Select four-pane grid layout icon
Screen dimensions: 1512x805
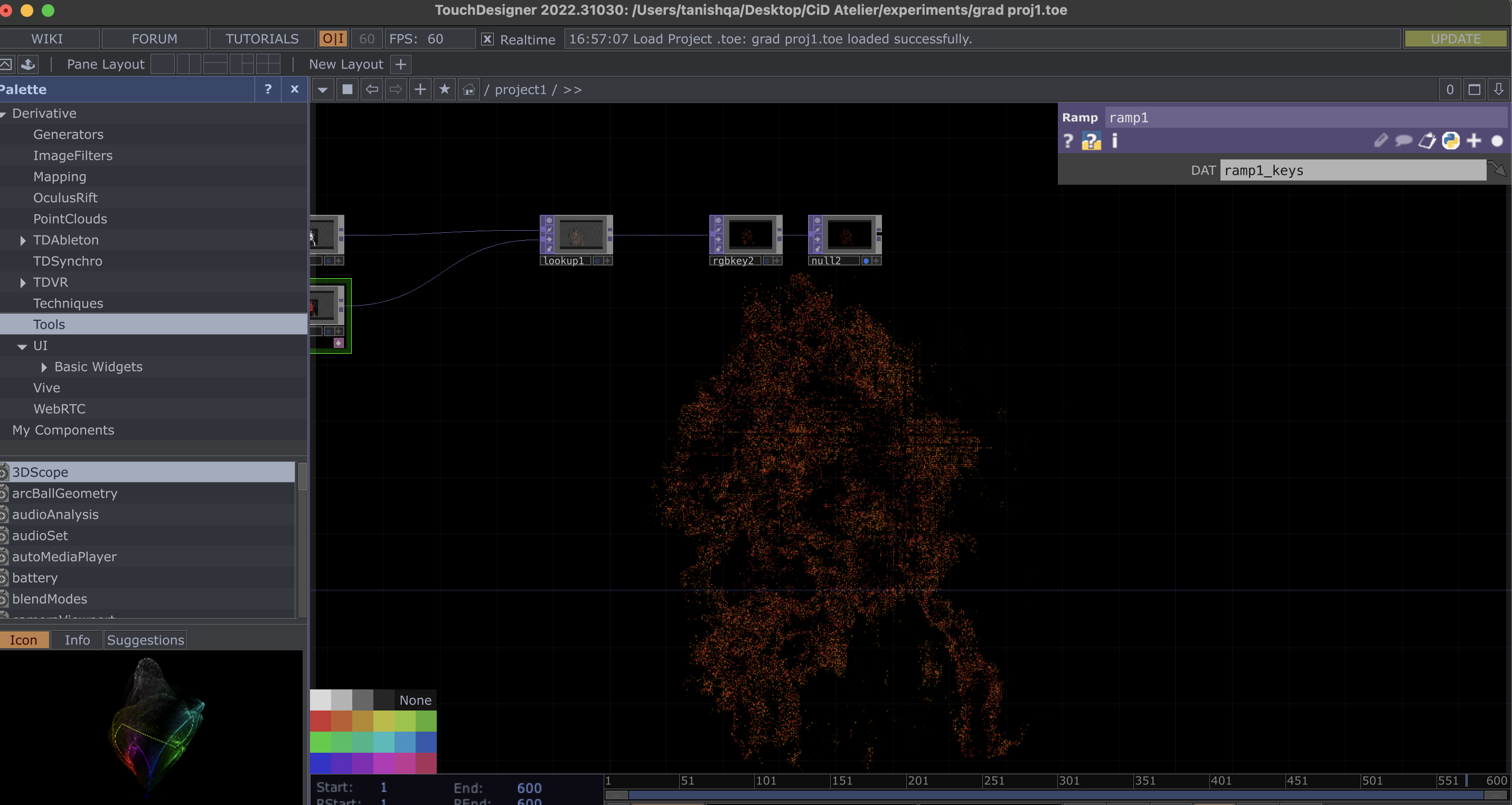click(x=268, y=64)
